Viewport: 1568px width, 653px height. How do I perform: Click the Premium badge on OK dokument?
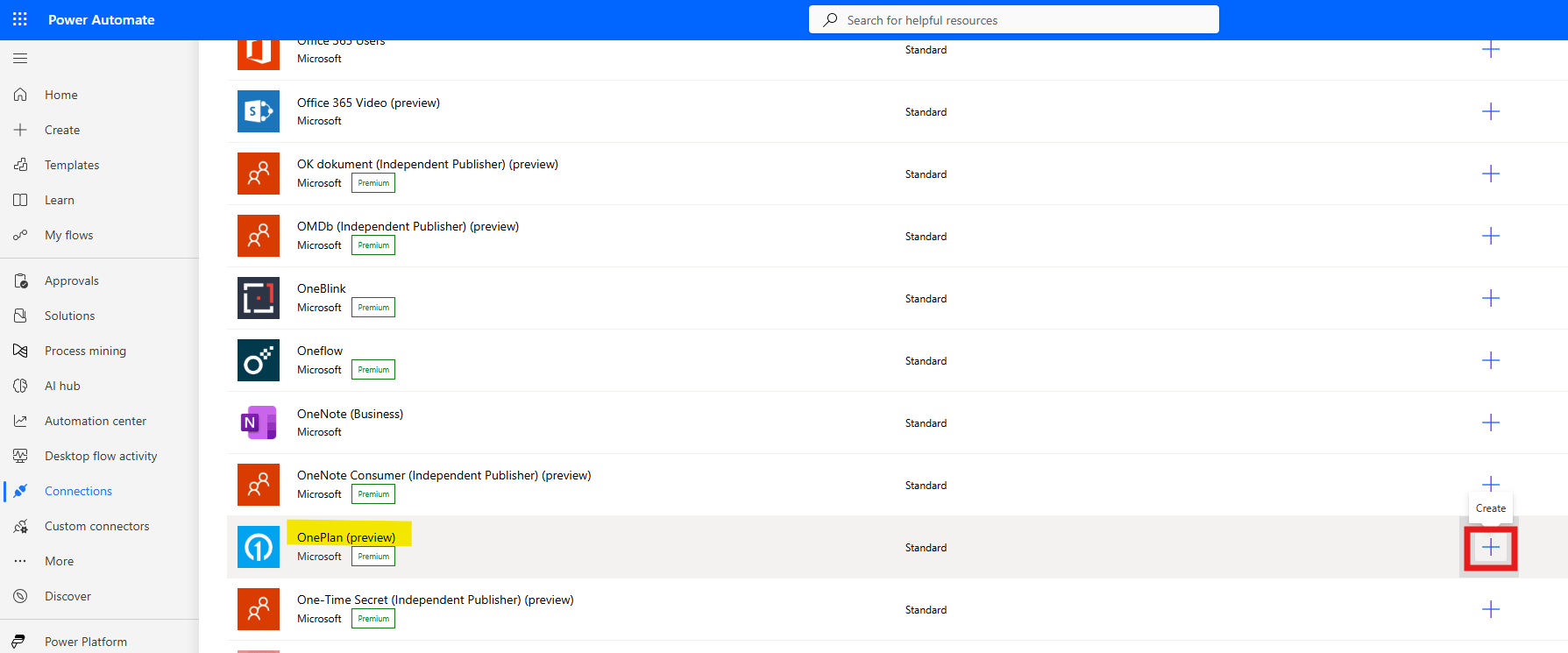[x=373, y=183]
